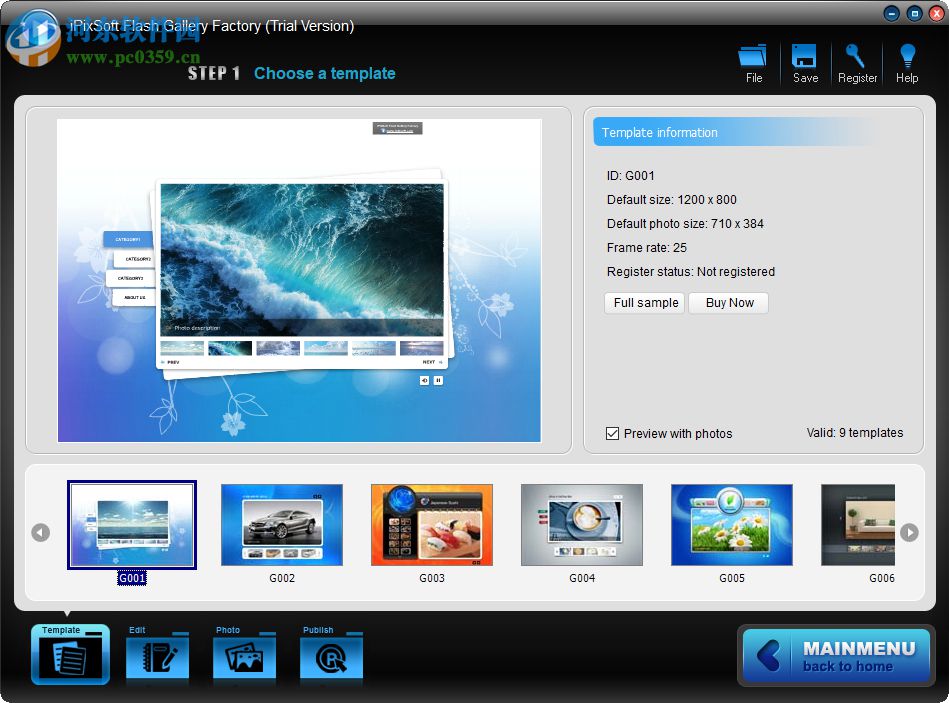Viewport: 949px width, 703px height.
Task: Toggle the Preview with photos checkbox
Action: [x=612, y=434]
